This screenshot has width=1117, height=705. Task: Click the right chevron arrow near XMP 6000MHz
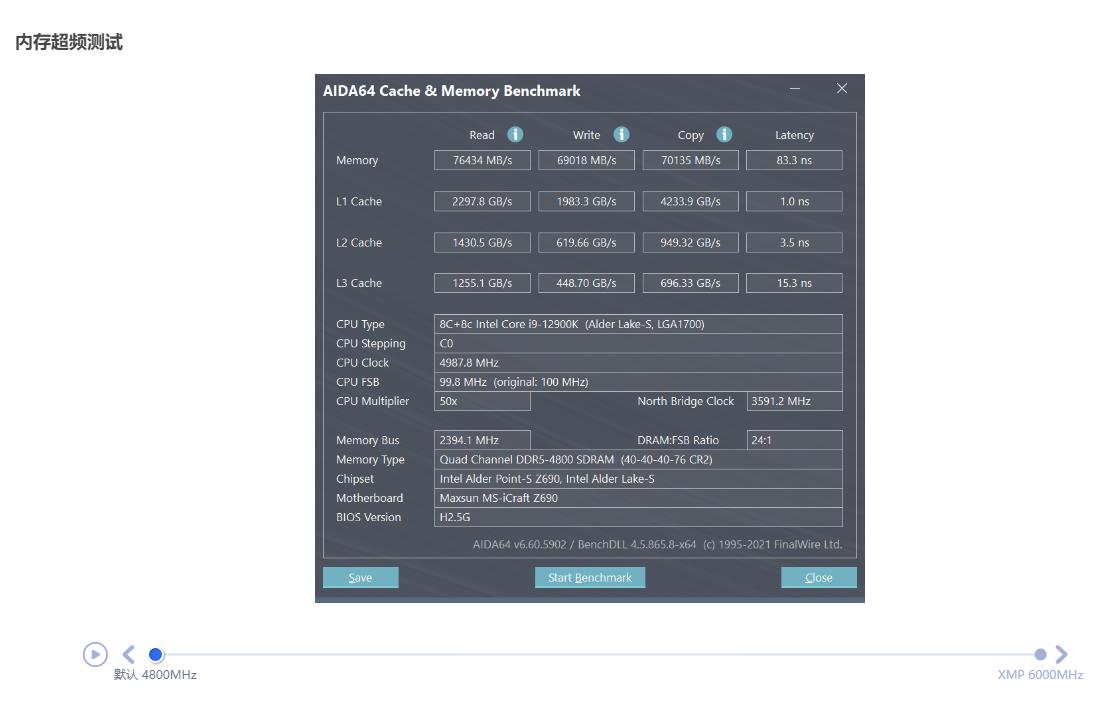click(x=1059, y=652)
